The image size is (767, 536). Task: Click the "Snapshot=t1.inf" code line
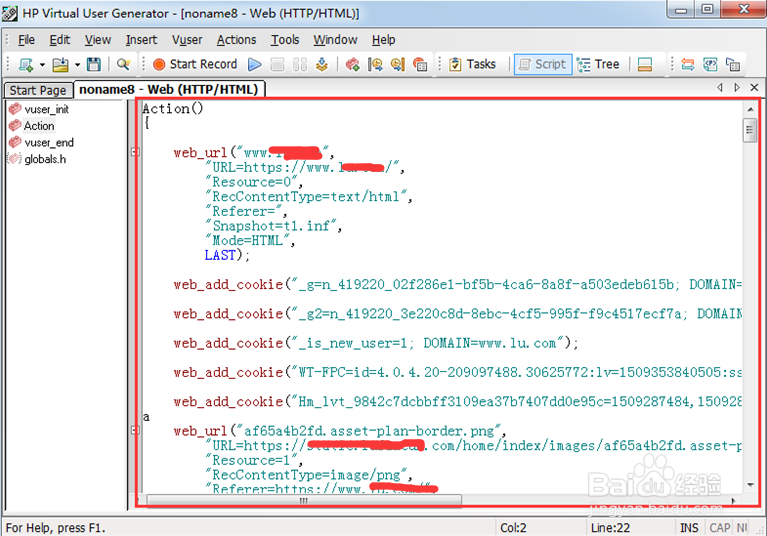[x=274, y=225]
